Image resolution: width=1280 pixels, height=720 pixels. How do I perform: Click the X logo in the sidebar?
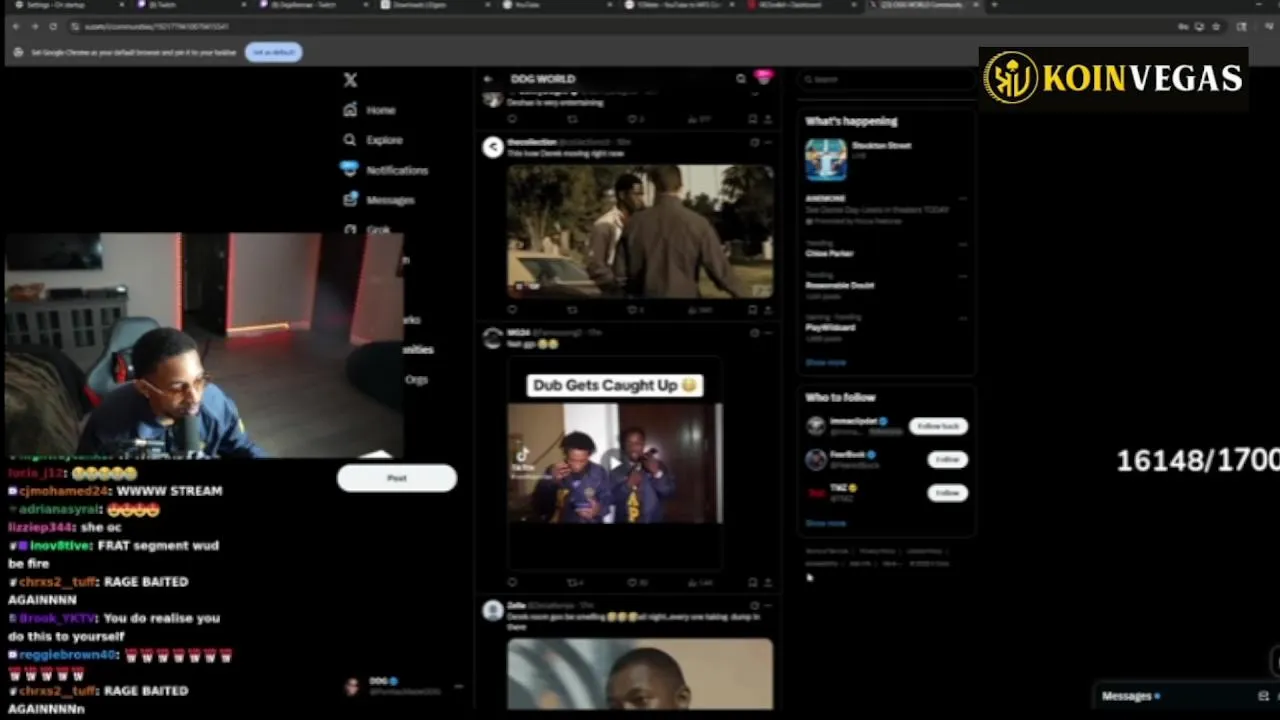[350, 79]
